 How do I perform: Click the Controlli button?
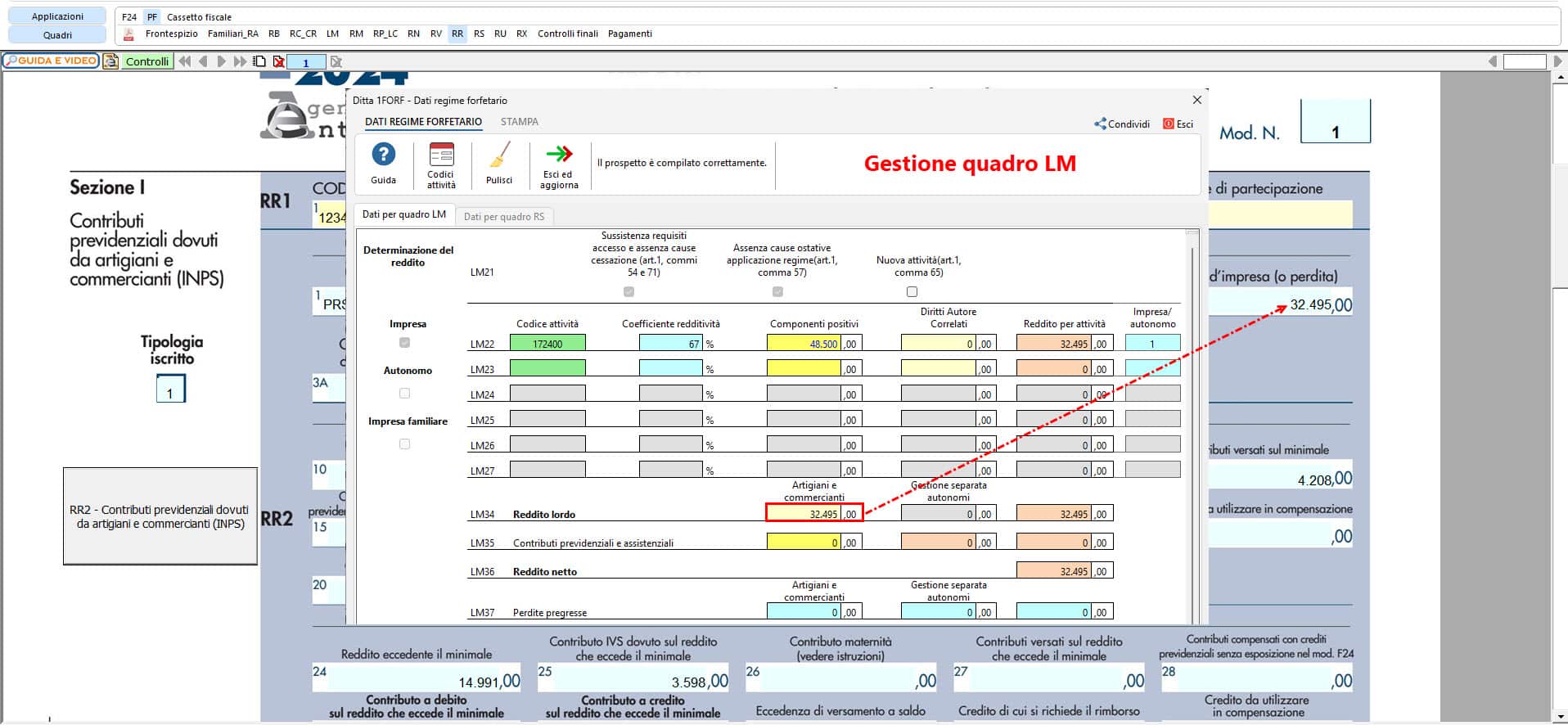(x=147, y=61)
